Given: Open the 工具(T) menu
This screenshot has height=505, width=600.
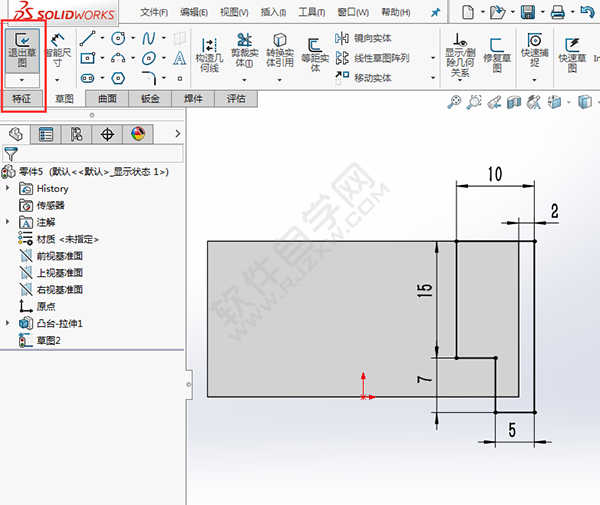Looking at the screenshot, I should click(312, 12).
